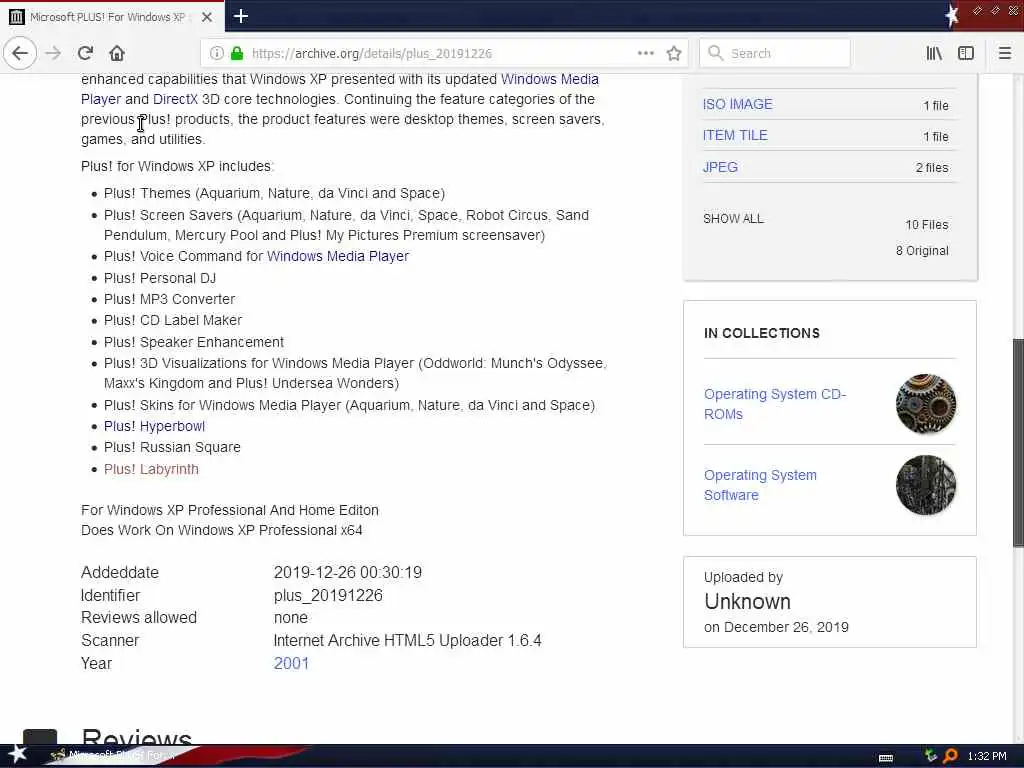This screenshot has width=1024, height=768.
Task: Click the 'Plus! Speaker Enhancement' list item
Action: point(194,342)
